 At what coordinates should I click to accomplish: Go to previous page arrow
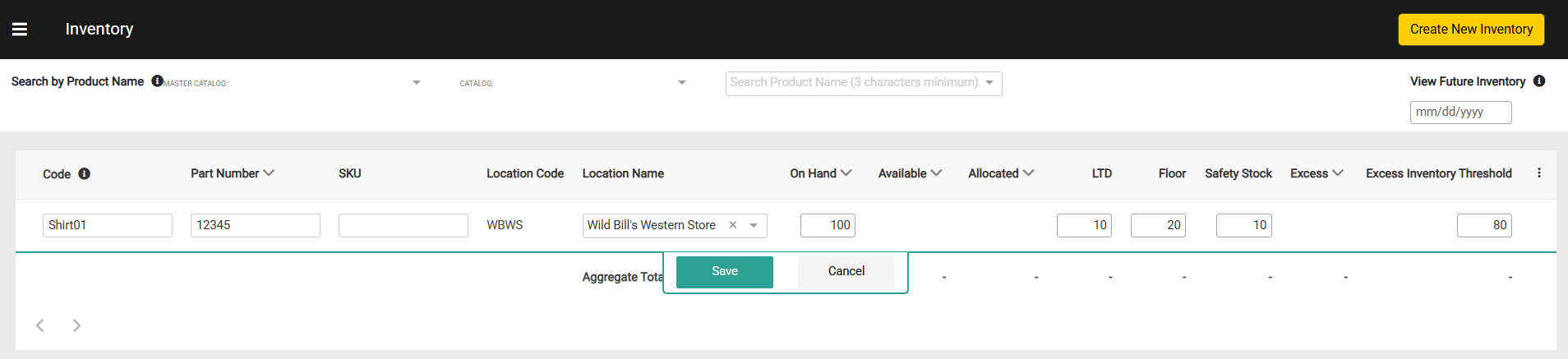coord(40,325)
